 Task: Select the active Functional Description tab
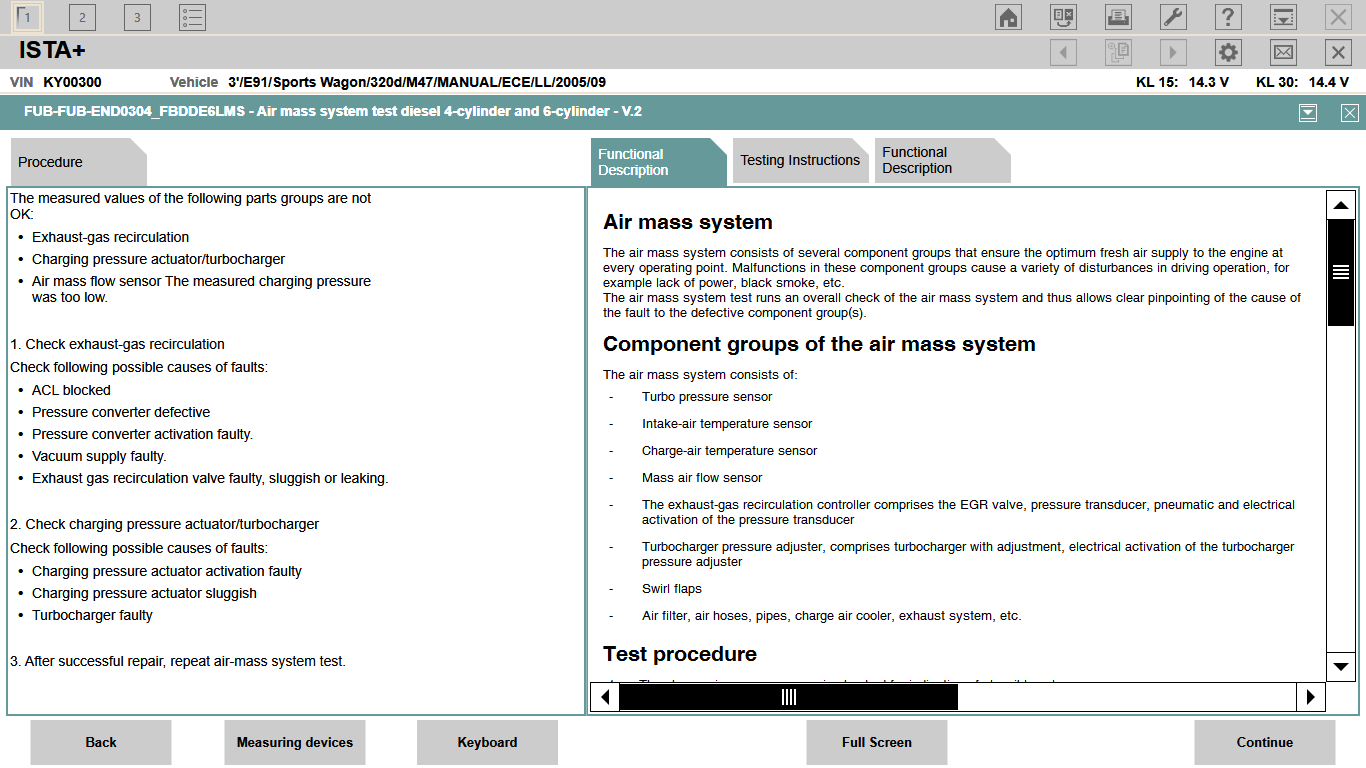[x=658, y=162]
